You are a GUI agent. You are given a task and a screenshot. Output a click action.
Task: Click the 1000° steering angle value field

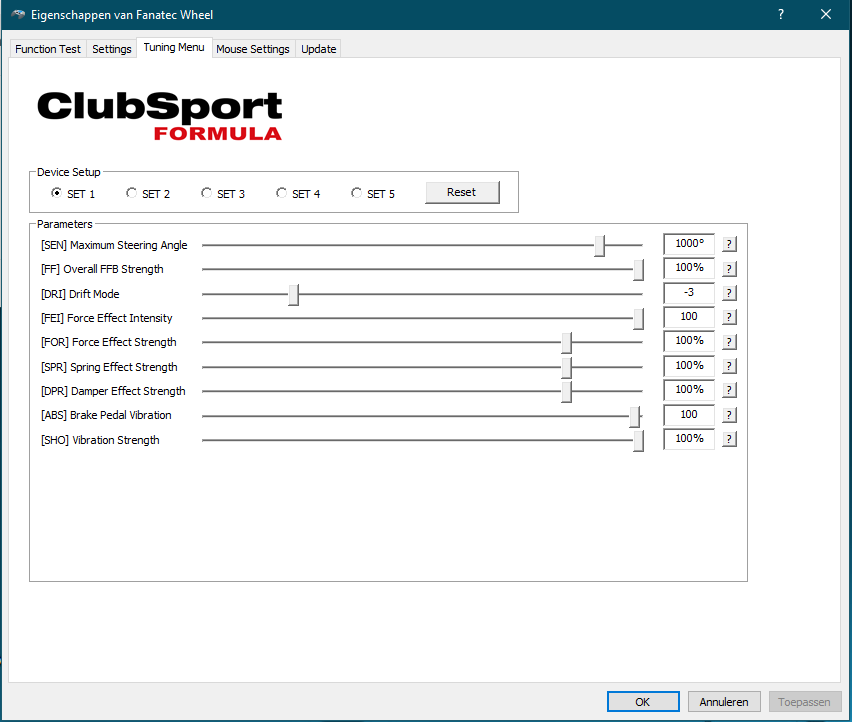point(689,244)
